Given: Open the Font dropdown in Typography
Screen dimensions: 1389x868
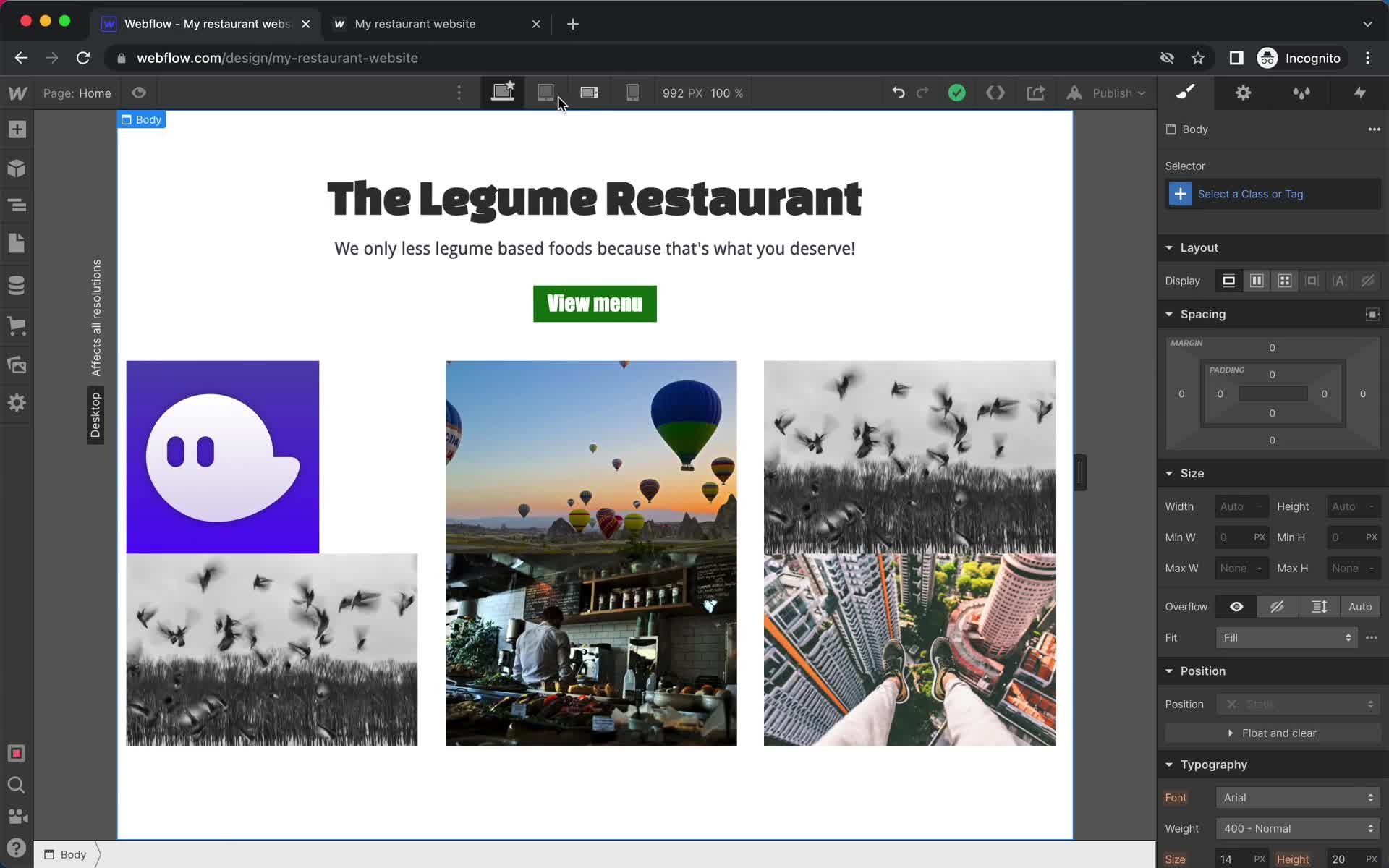Looking at the screenshot, I should [1296, 797].
